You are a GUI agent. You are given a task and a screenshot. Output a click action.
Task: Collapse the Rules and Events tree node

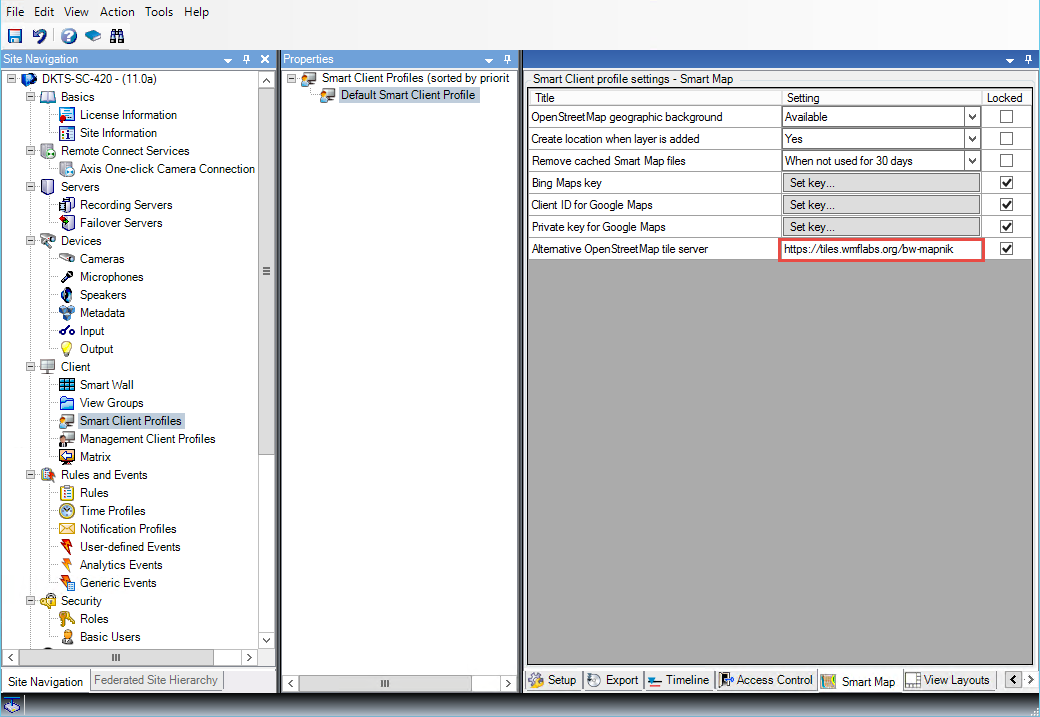(x=31, y=475)
